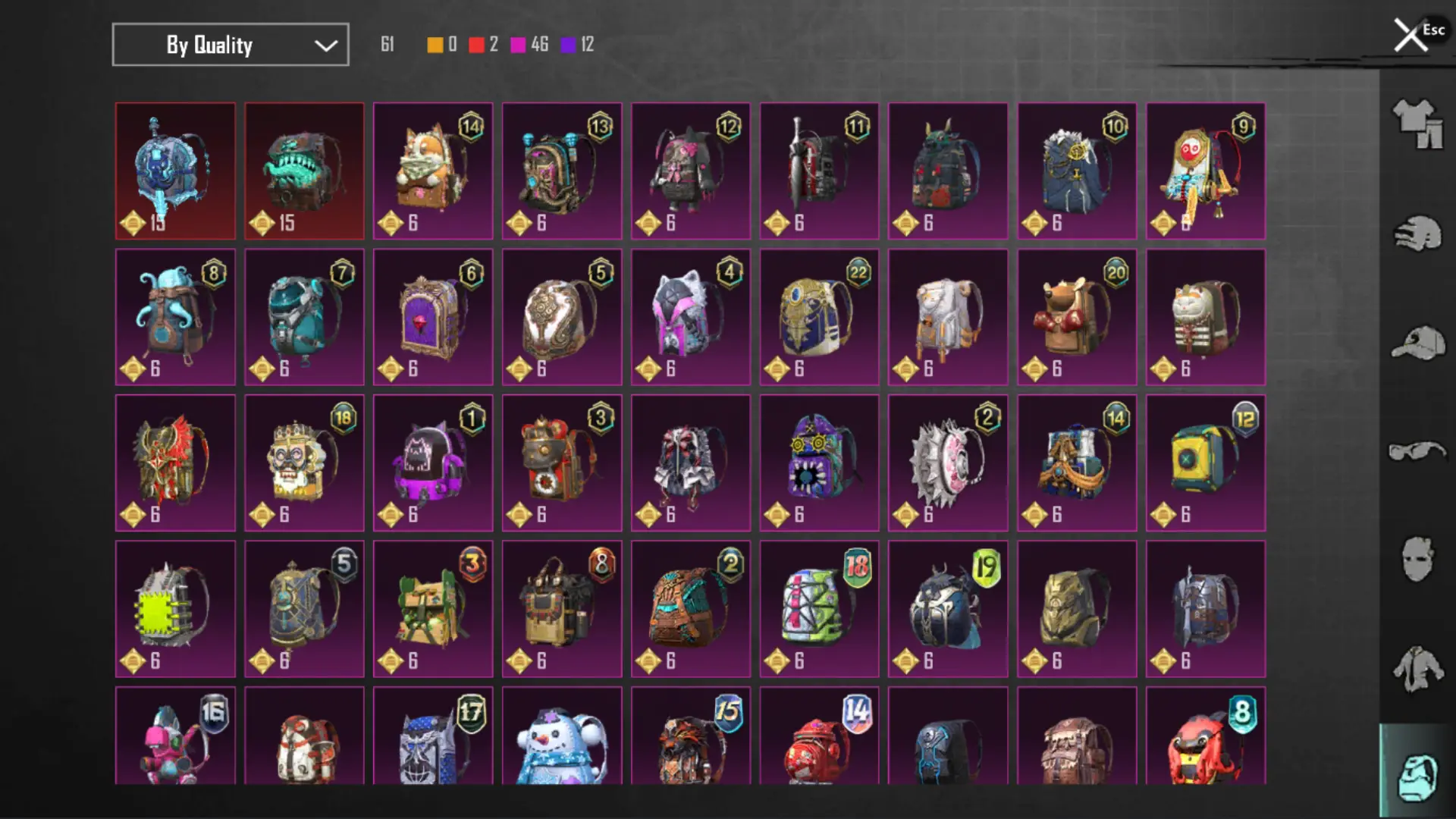
Task: Select the face mask category icon
Action: click(1417, 560)
